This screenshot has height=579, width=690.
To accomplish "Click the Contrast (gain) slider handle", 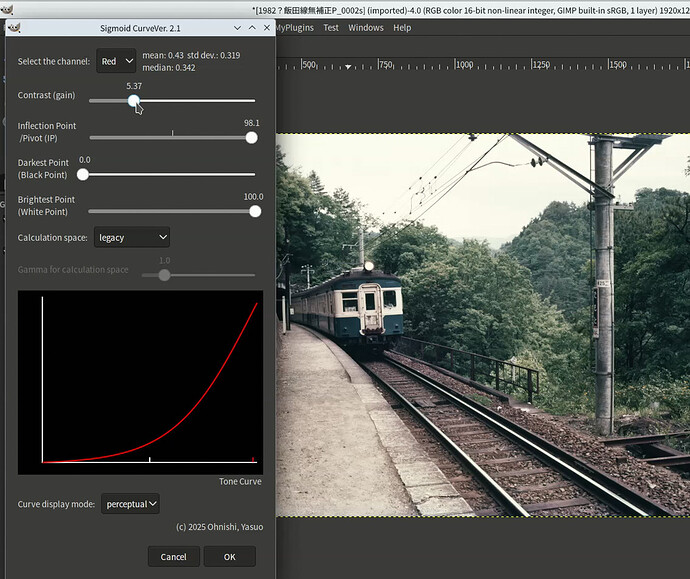I will pyautogui.click(x=134, y=101).
